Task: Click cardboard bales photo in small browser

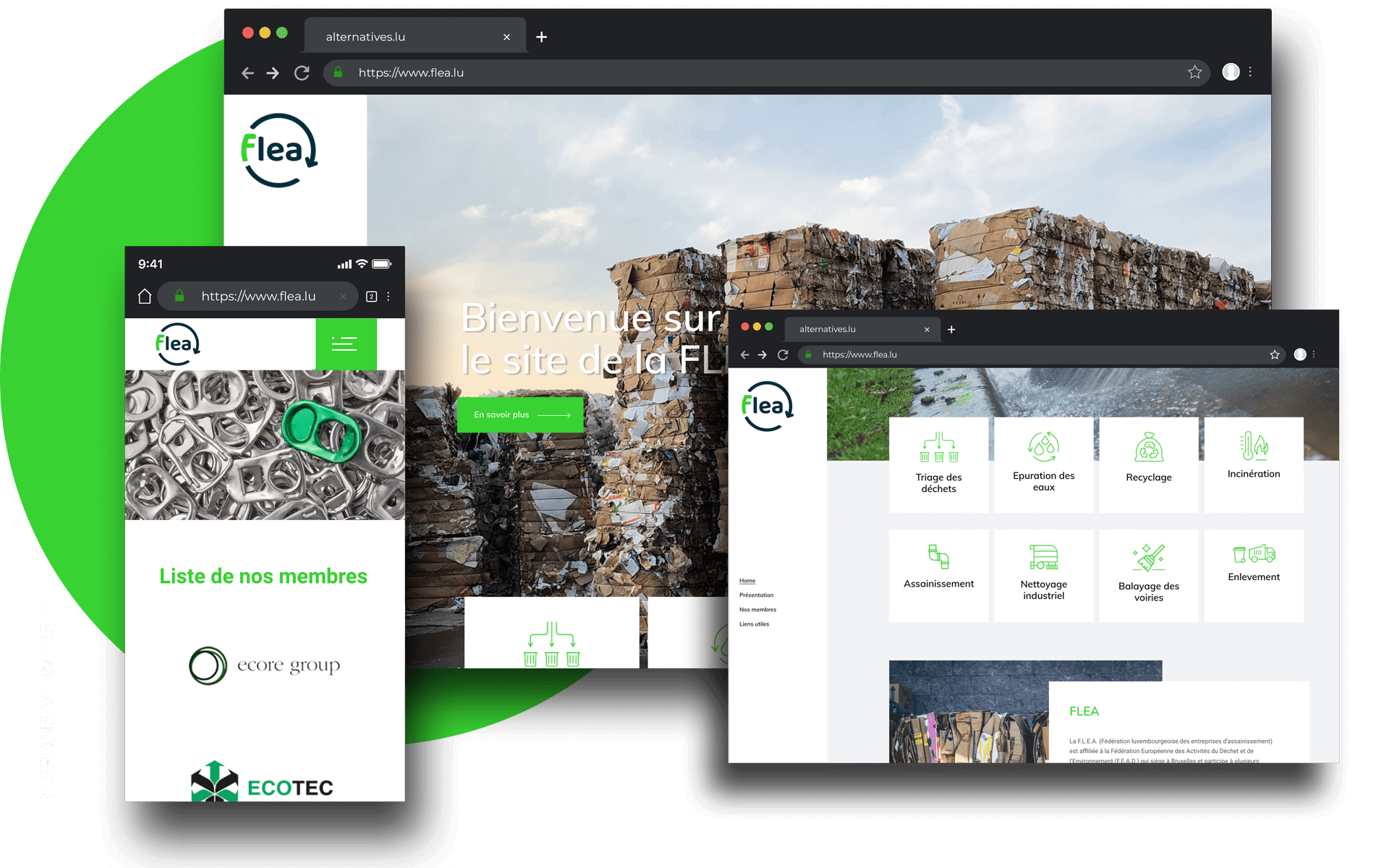Action: coord(969,712)
